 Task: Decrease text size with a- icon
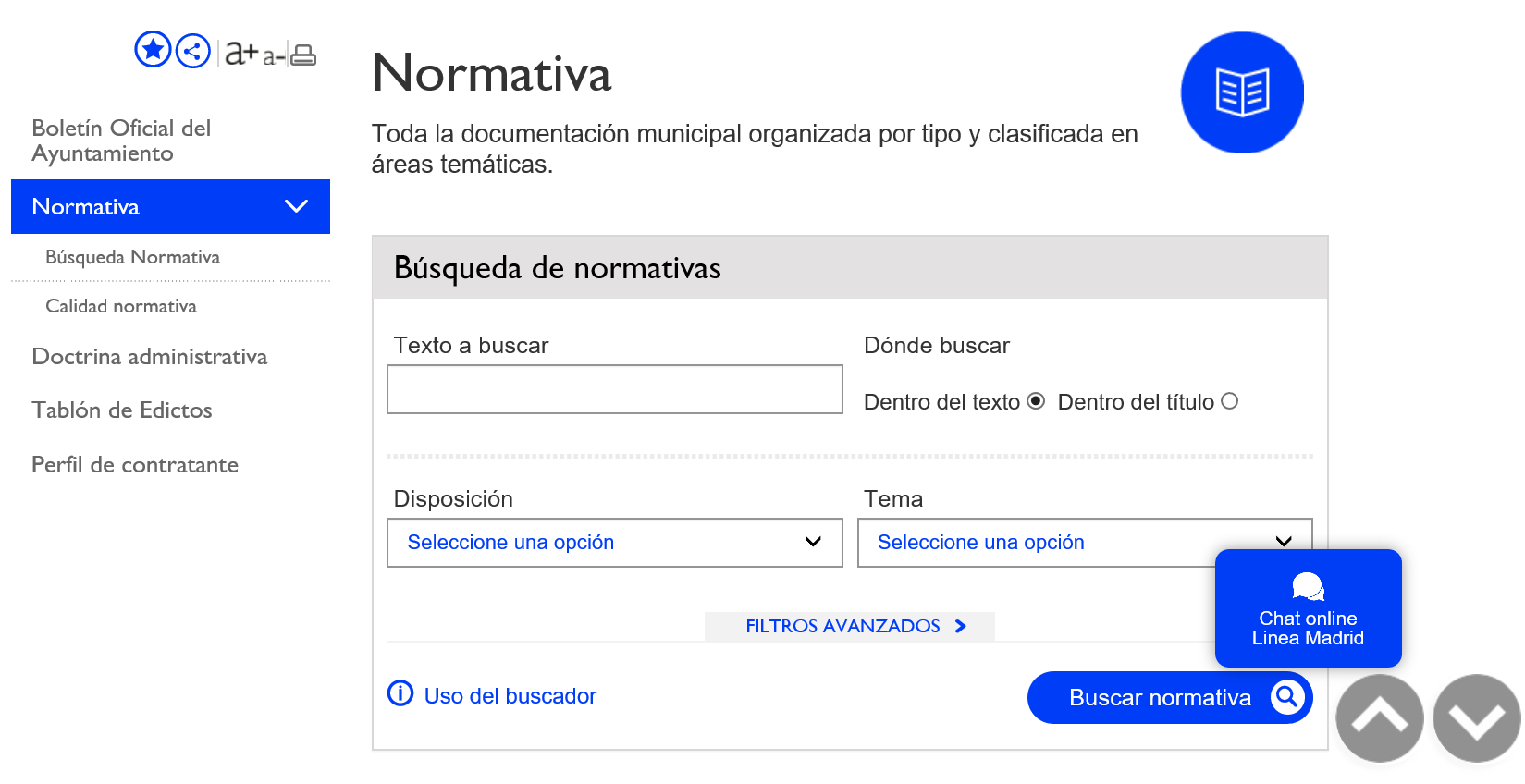273,56
